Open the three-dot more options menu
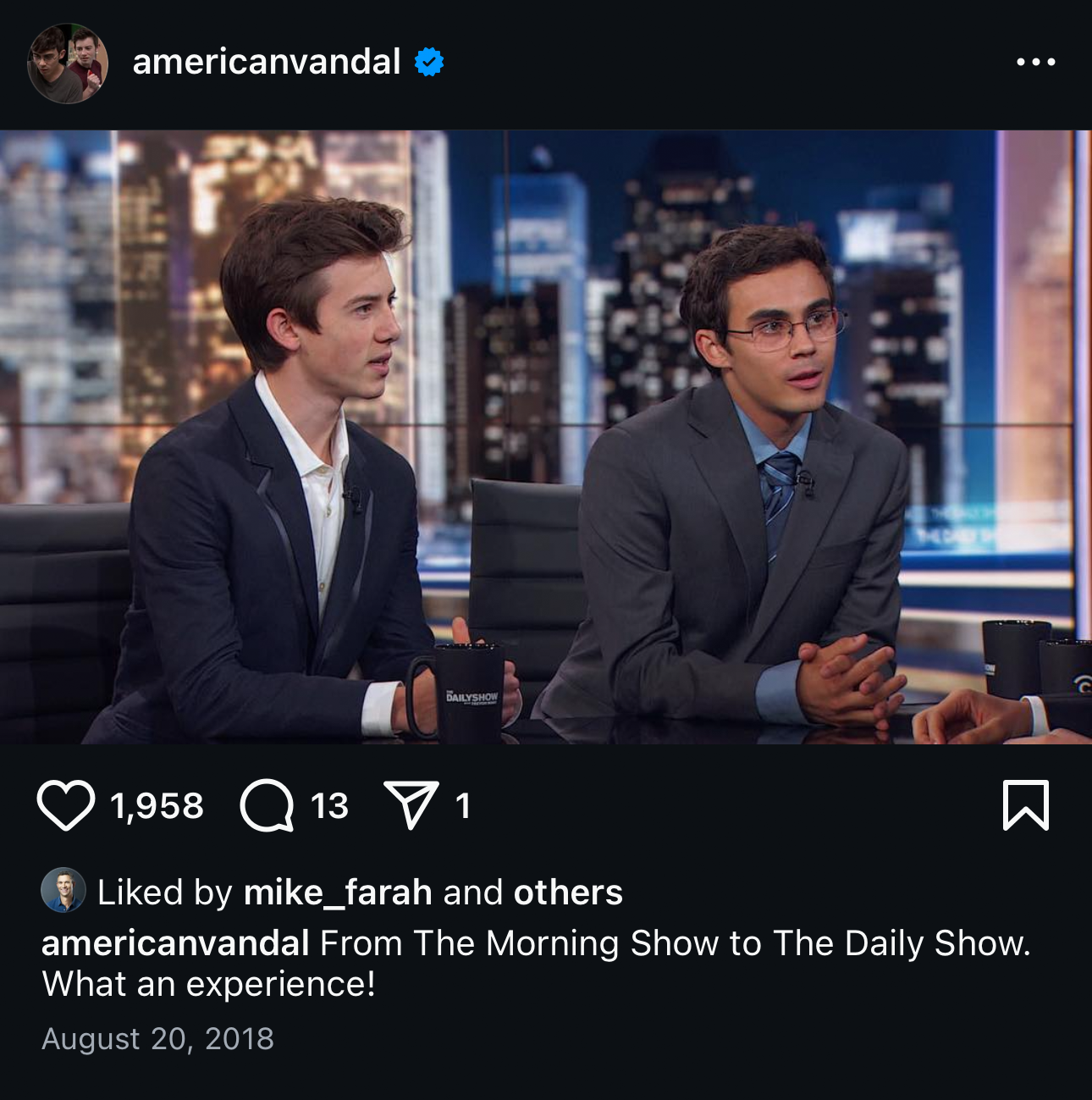Screen dimensions: 1092x1100 point(1036,62)
